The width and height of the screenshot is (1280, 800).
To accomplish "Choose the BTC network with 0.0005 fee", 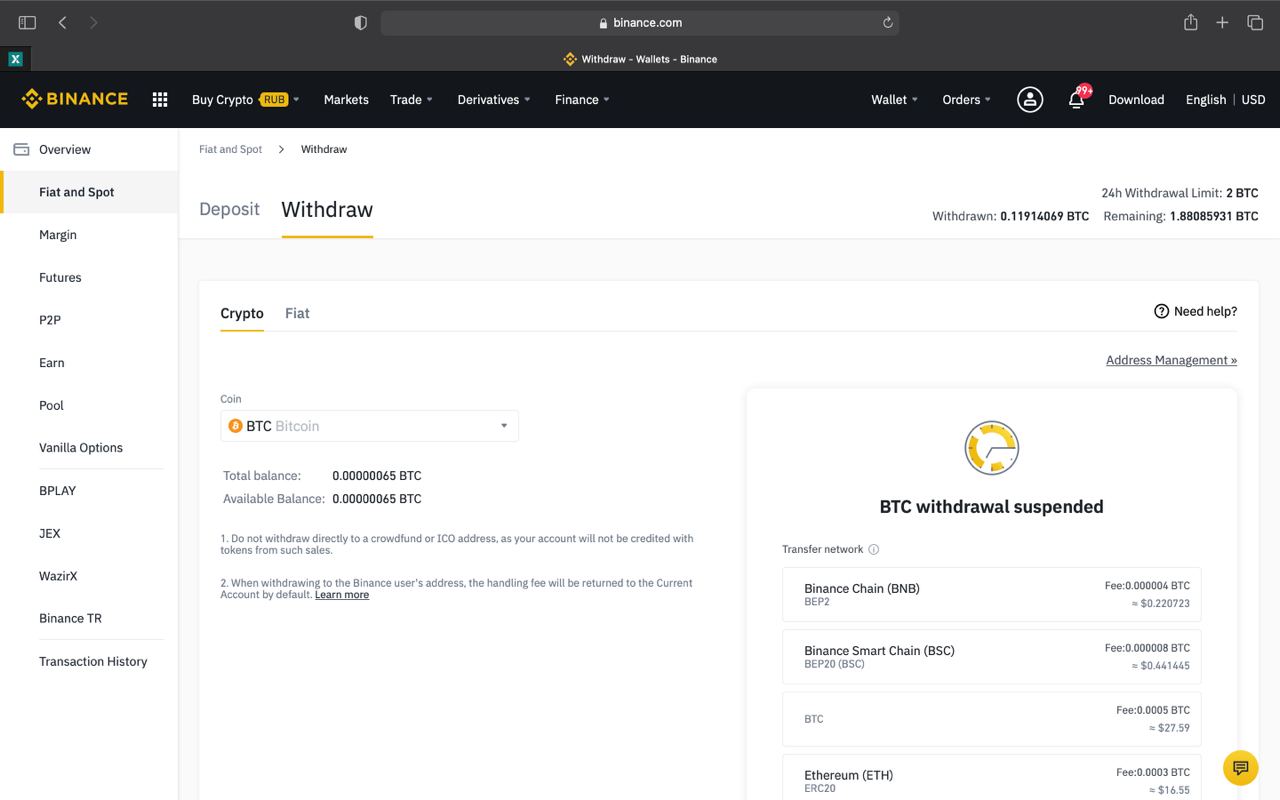I will pyautogui.click(x=991, y=719).
